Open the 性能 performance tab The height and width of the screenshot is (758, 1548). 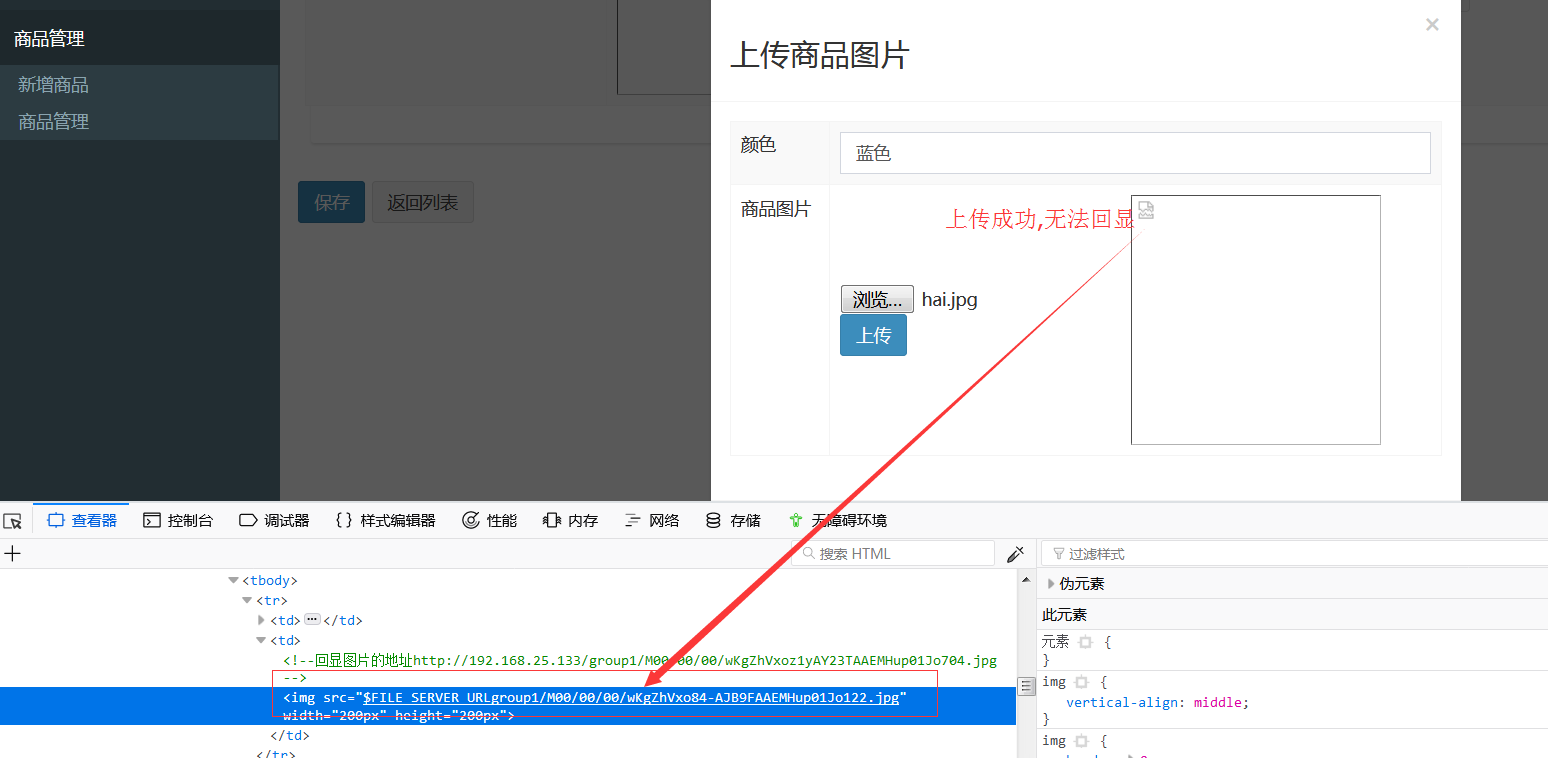click(489, 520)
